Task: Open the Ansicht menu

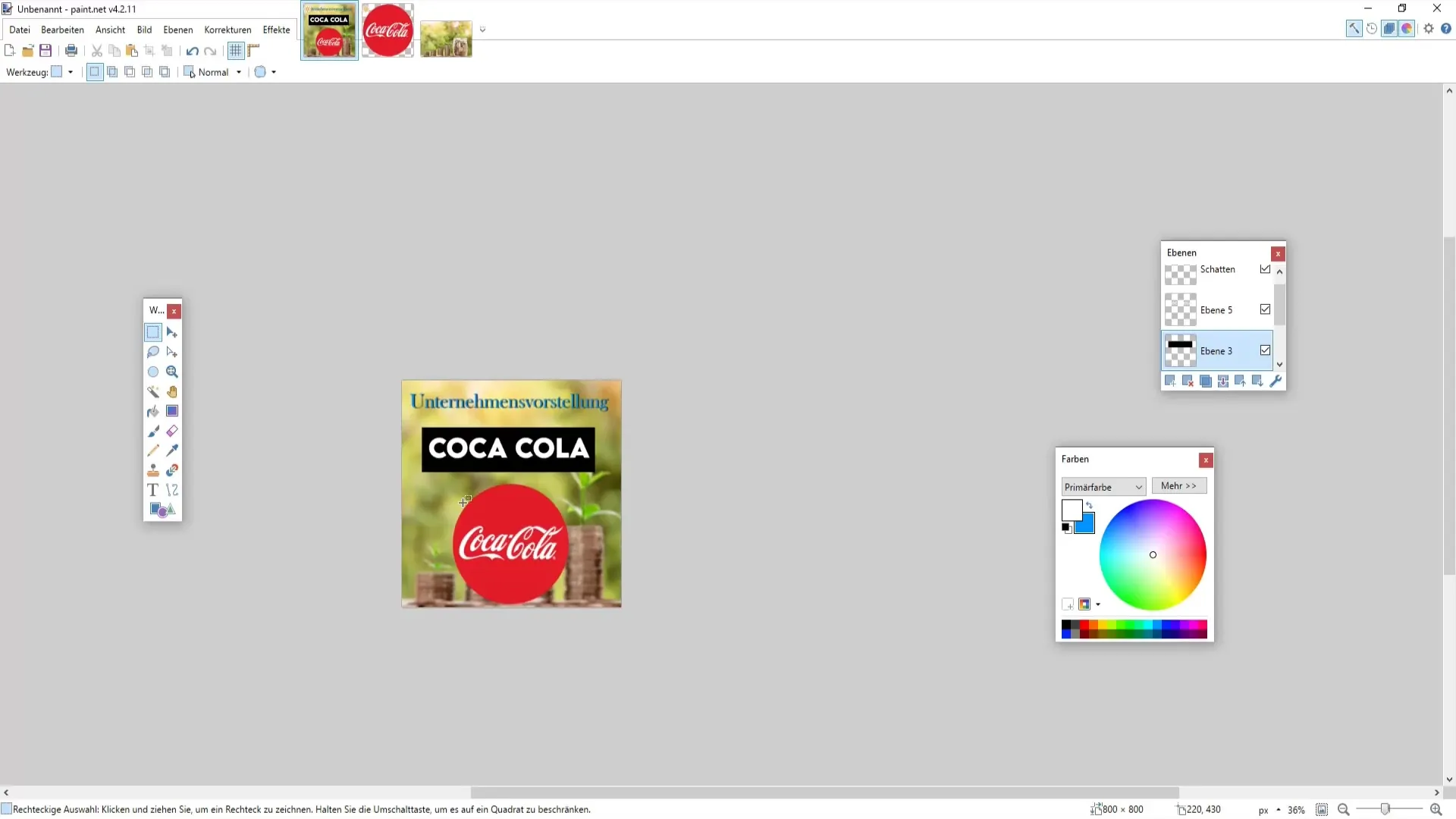Action: 110,30
